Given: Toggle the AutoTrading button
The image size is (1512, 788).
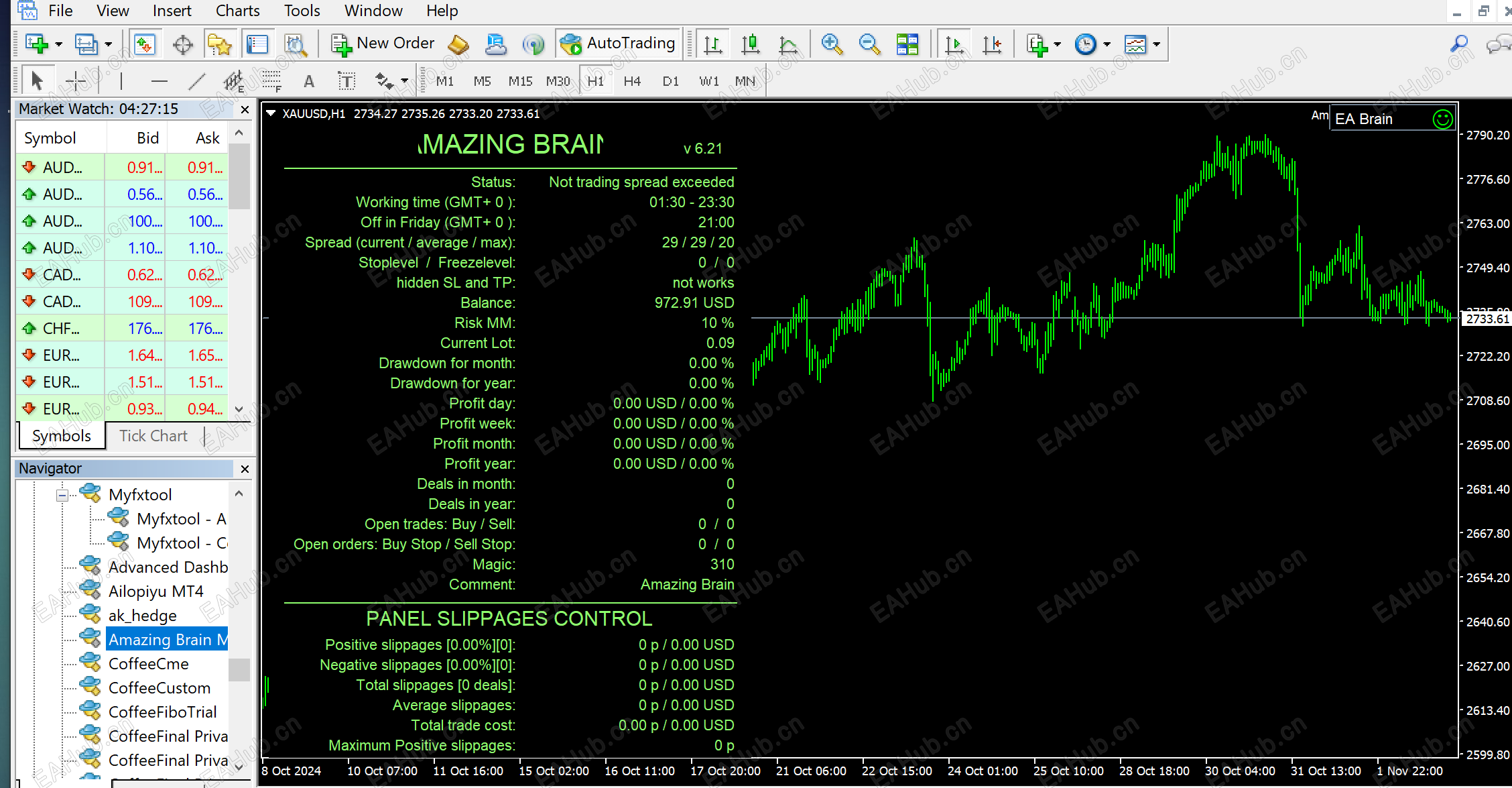Looking at the screenshot, I should tap(618, 44).
